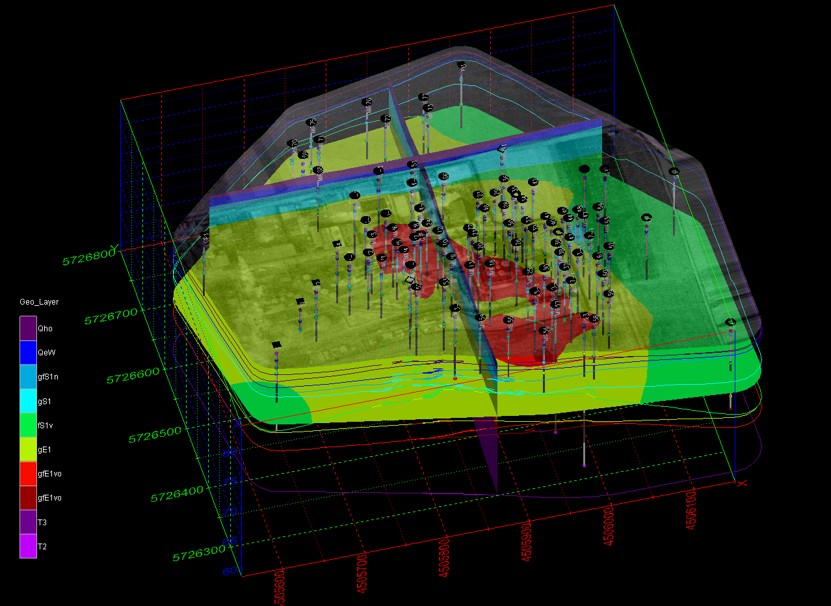The image size is (831, 606).
Task: Pick the gfS1n legend color box
Action: (x=28, y=376)
